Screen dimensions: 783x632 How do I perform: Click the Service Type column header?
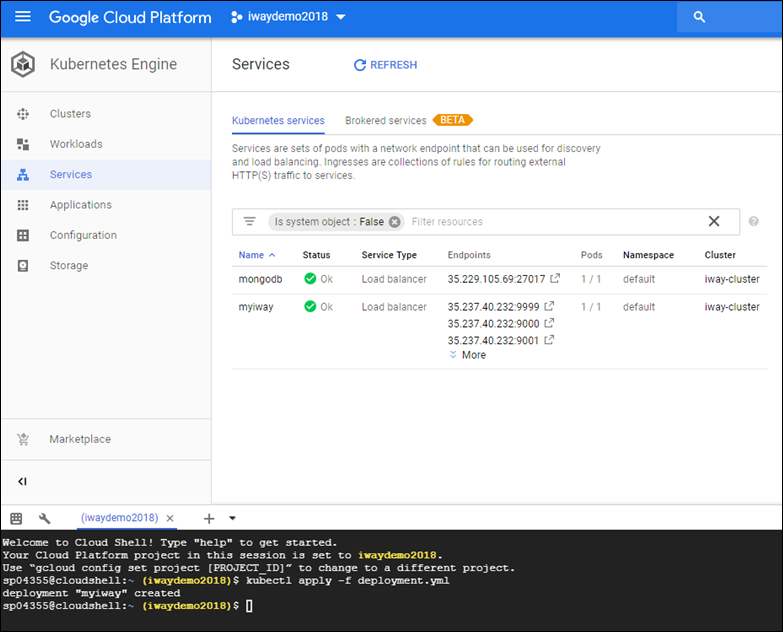[389, 255]
